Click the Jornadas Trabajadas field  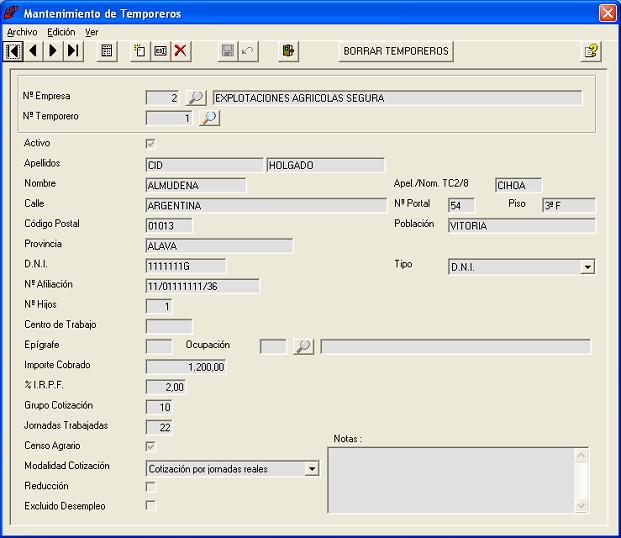tap(159, 427)
